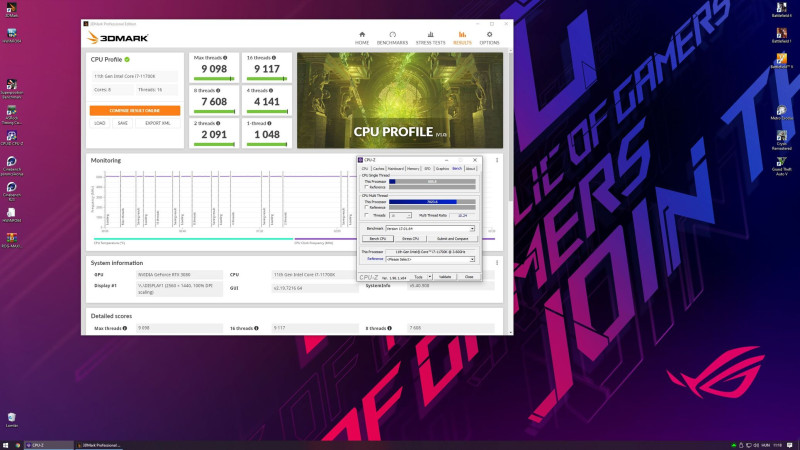800x450 pixels.
Task: Open the Threads count dropdown in CPU-Z
Action: click(x=401, y=216)
